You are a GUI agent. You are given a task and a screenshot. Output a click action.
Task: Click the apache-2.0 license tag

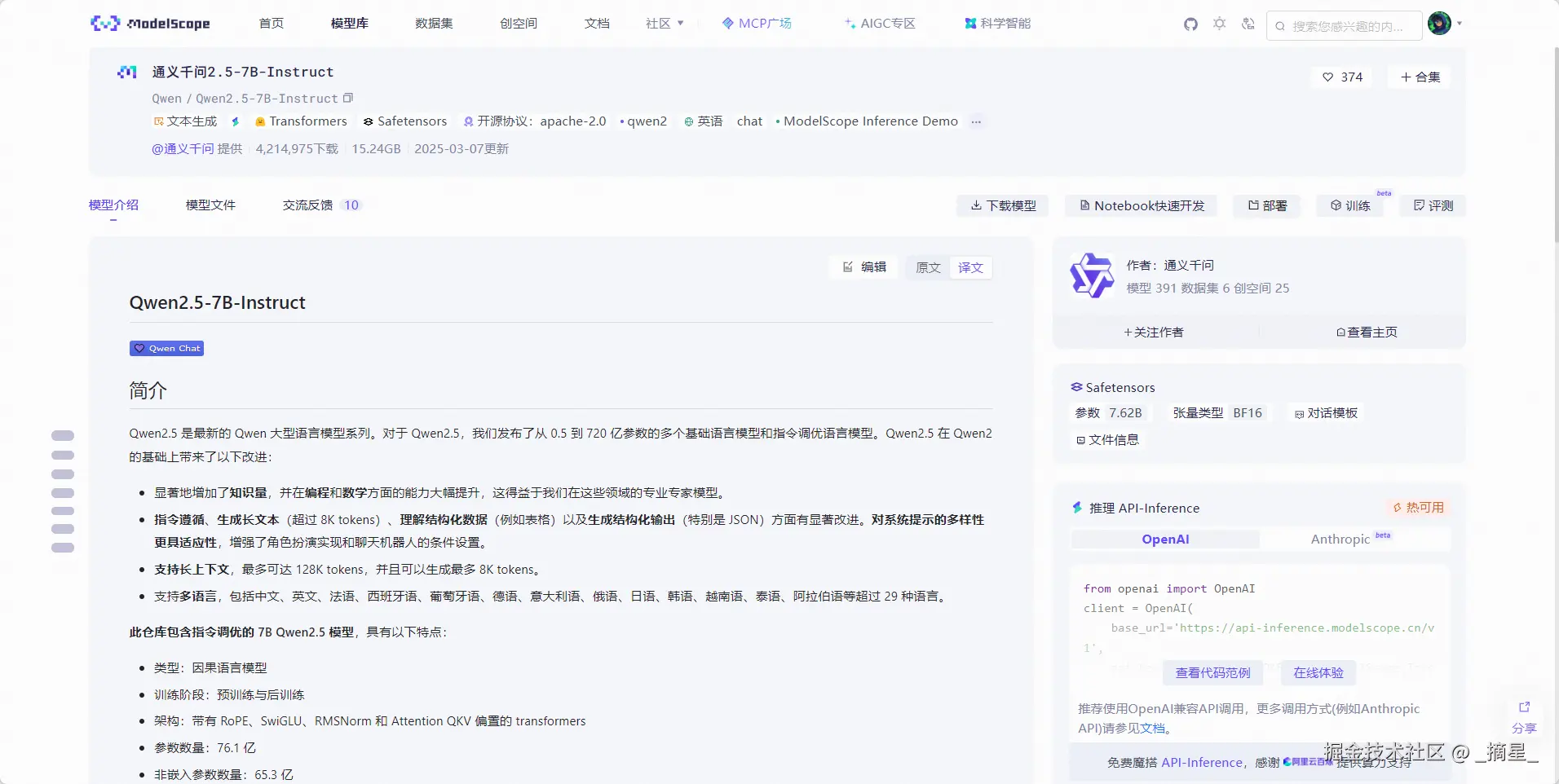click(535, 121)
